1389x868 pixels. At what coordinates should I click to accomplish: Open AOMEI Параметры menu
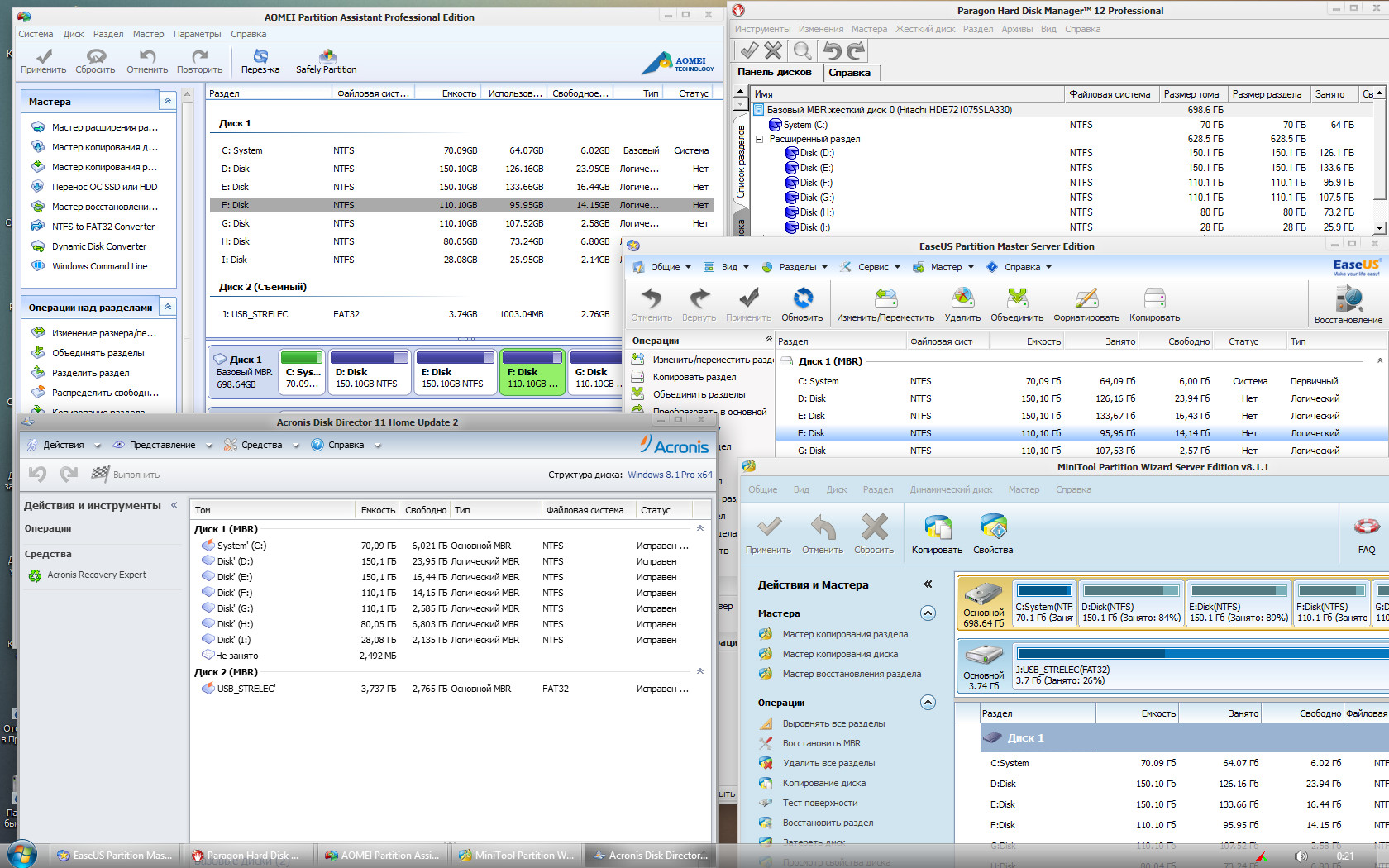point(197,34)
